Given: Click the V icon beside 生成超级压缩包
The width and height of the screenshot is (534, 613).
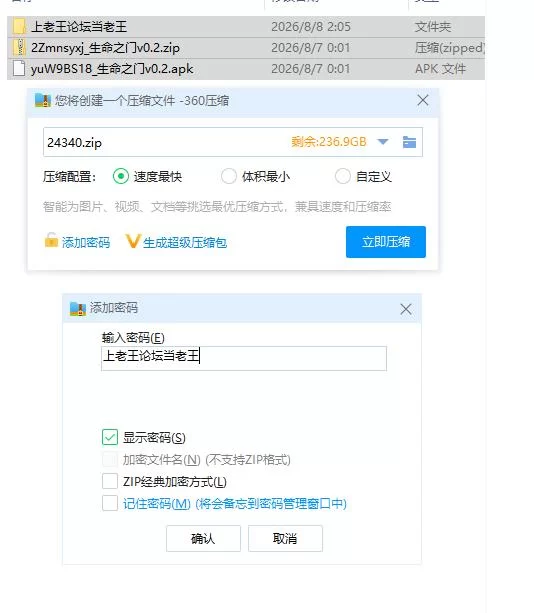Looking at the screenshot, I should click(133, 241).
